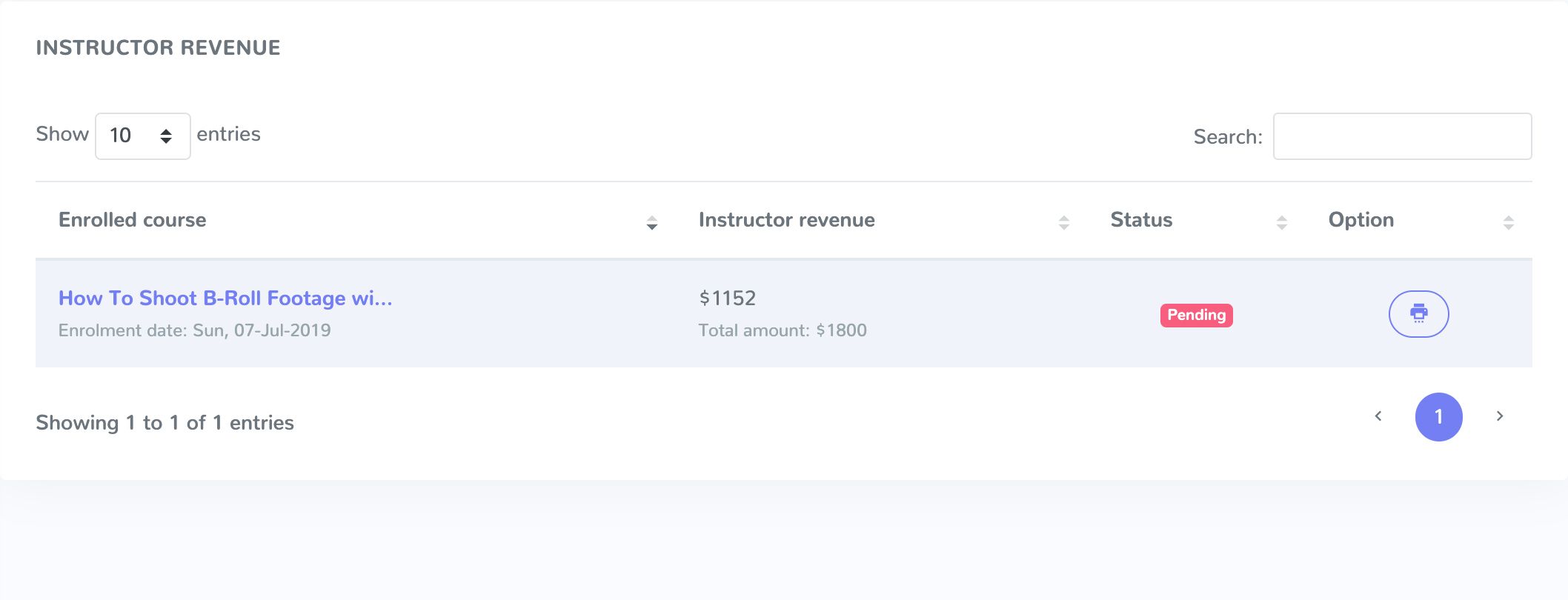The height and width of the screenshot is (600, 1568).
Task: Click the print invoice icon button
Action: pos(1418,314)
